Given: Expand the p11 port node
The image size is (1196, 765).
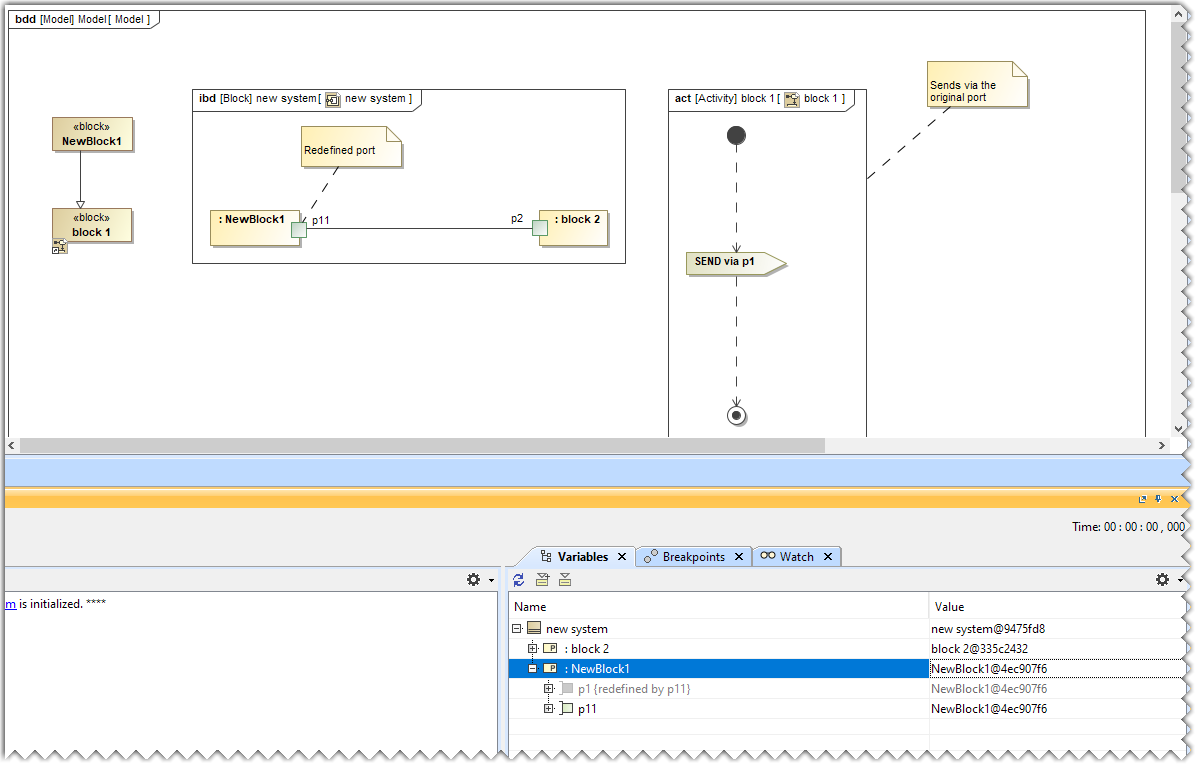Looking at the screenshot, I should (x=547, y=708).
